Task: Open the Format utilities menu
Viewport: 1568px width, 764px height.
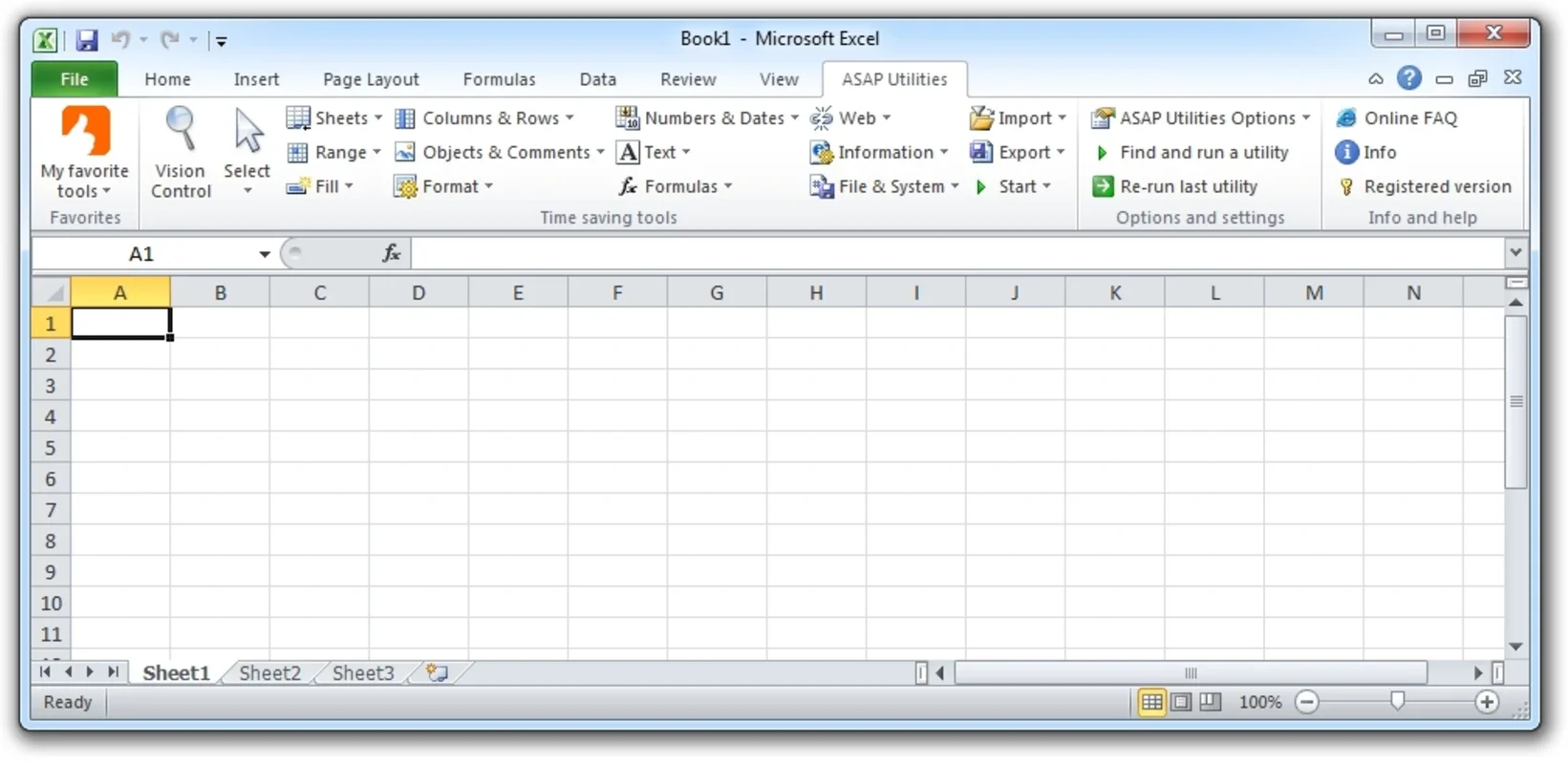Action: pyautogui.click(x=444, y=186)
